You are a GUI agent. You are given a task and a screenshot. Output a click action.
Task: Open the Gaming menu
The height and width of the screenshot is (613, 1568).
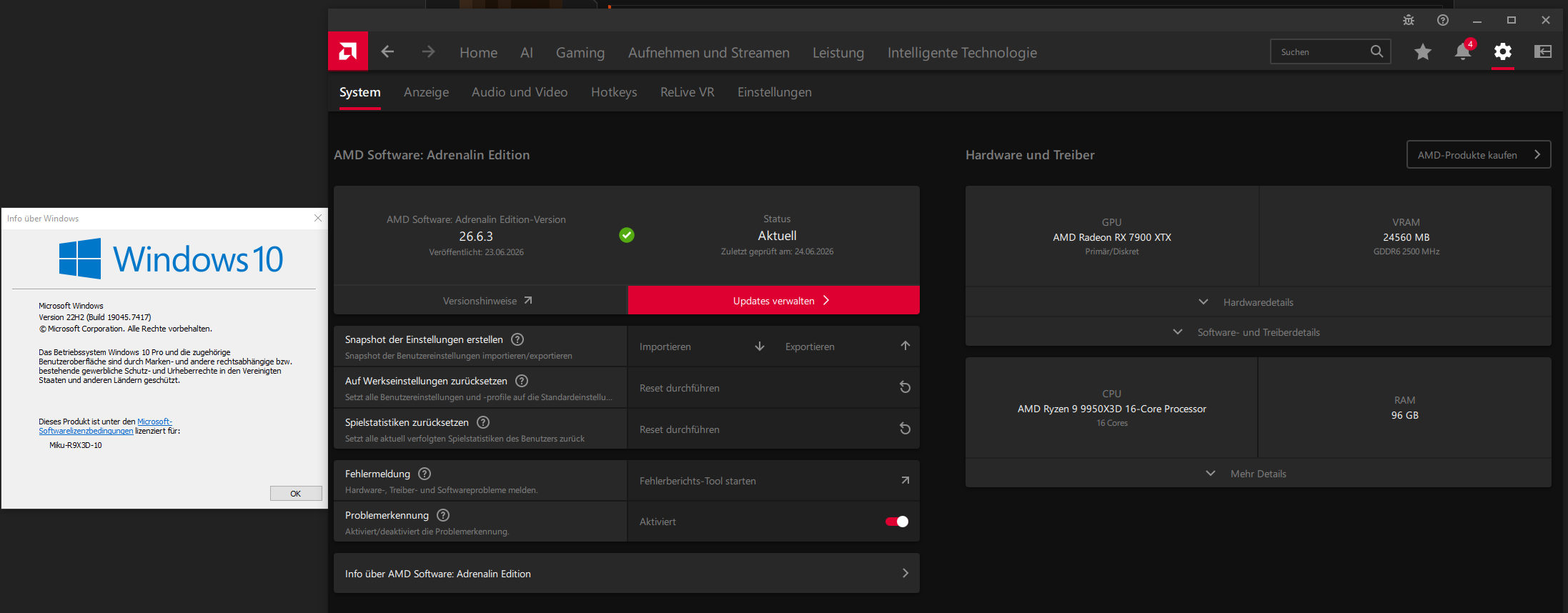pos(580,52)
